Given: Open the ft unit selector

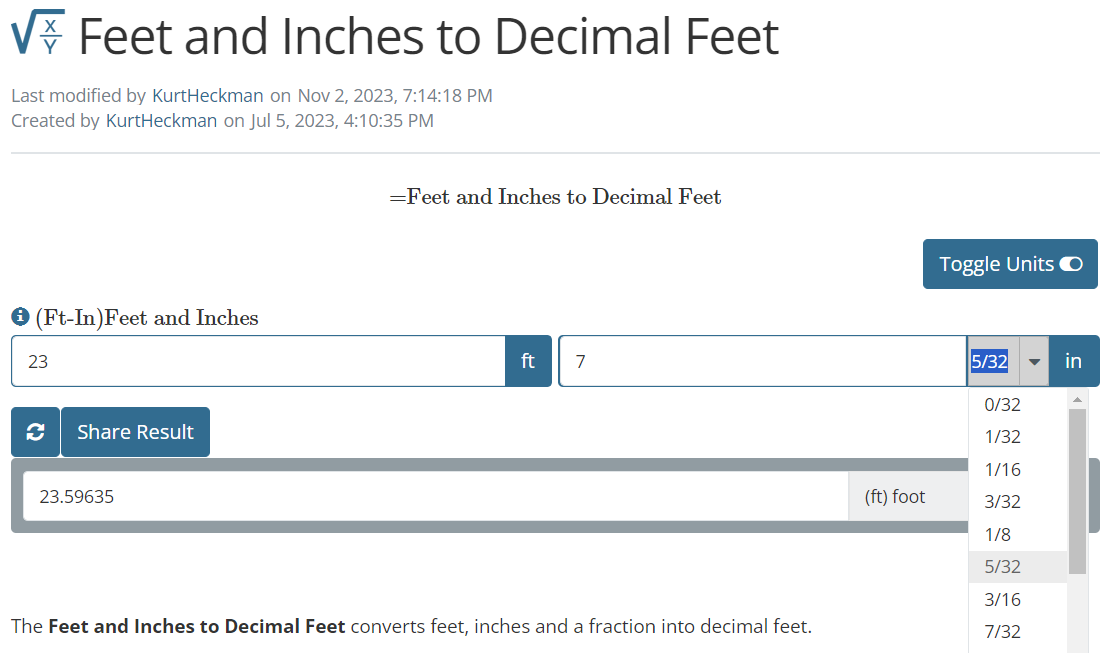Looking at the screenshot, I should (x=528, y=361).
